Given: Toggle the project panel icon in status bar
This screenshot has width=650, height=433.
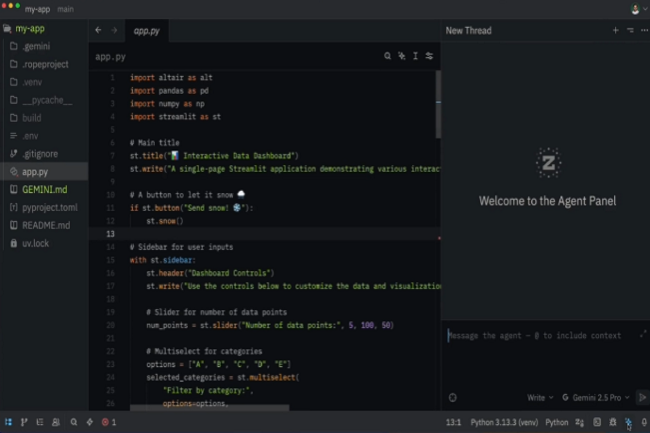Looking at the screenshot, I should click(8, 422).
